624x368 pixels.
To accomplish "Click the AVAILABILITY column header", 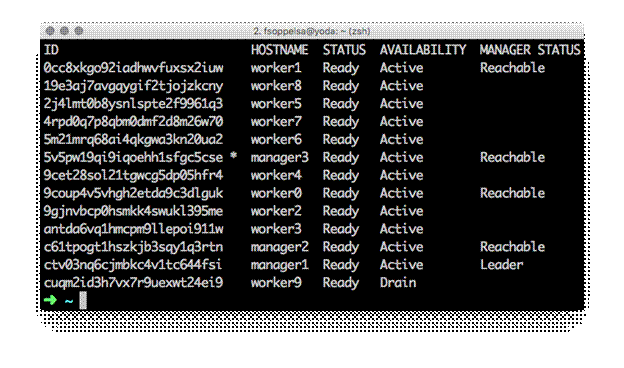I will click(423, 50).
